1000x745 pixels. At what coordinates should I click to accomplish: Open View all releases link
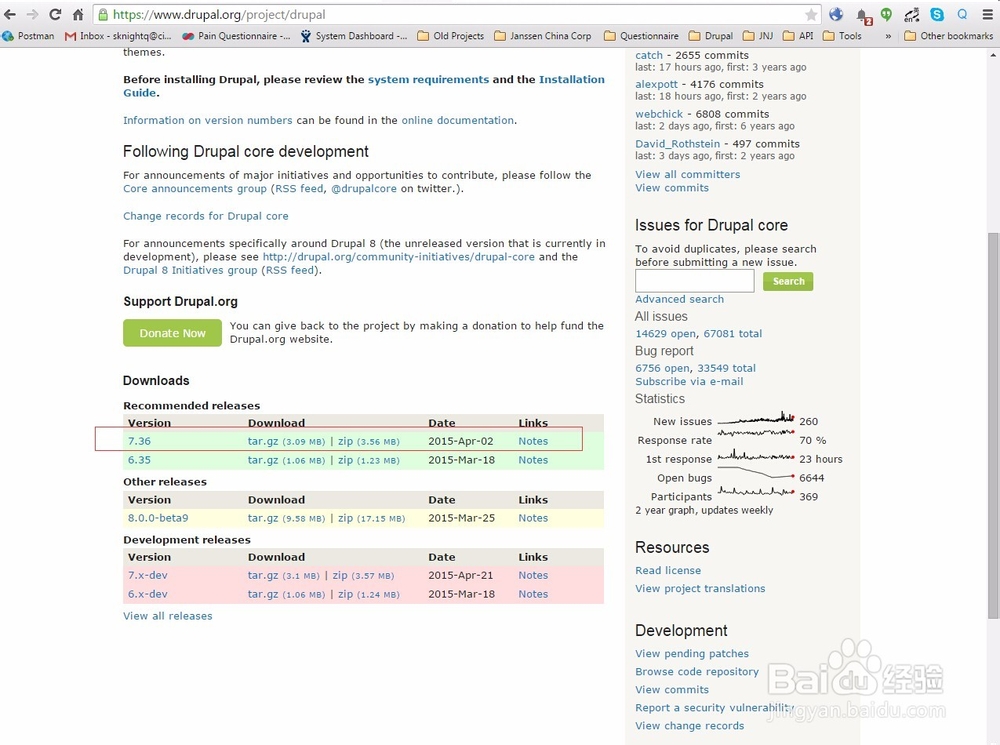(168, 616)
